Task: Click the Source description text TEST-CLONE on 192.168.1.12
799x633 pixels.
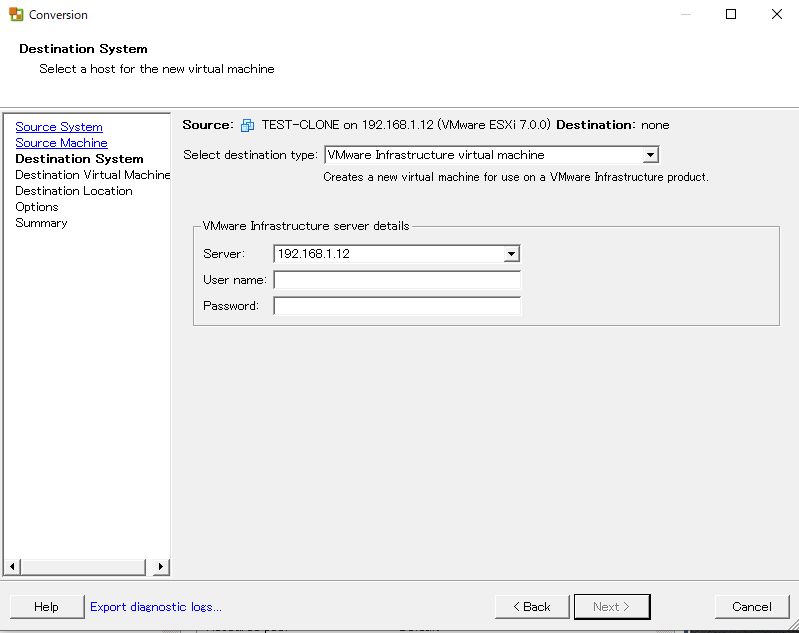Action: point(406,125)
